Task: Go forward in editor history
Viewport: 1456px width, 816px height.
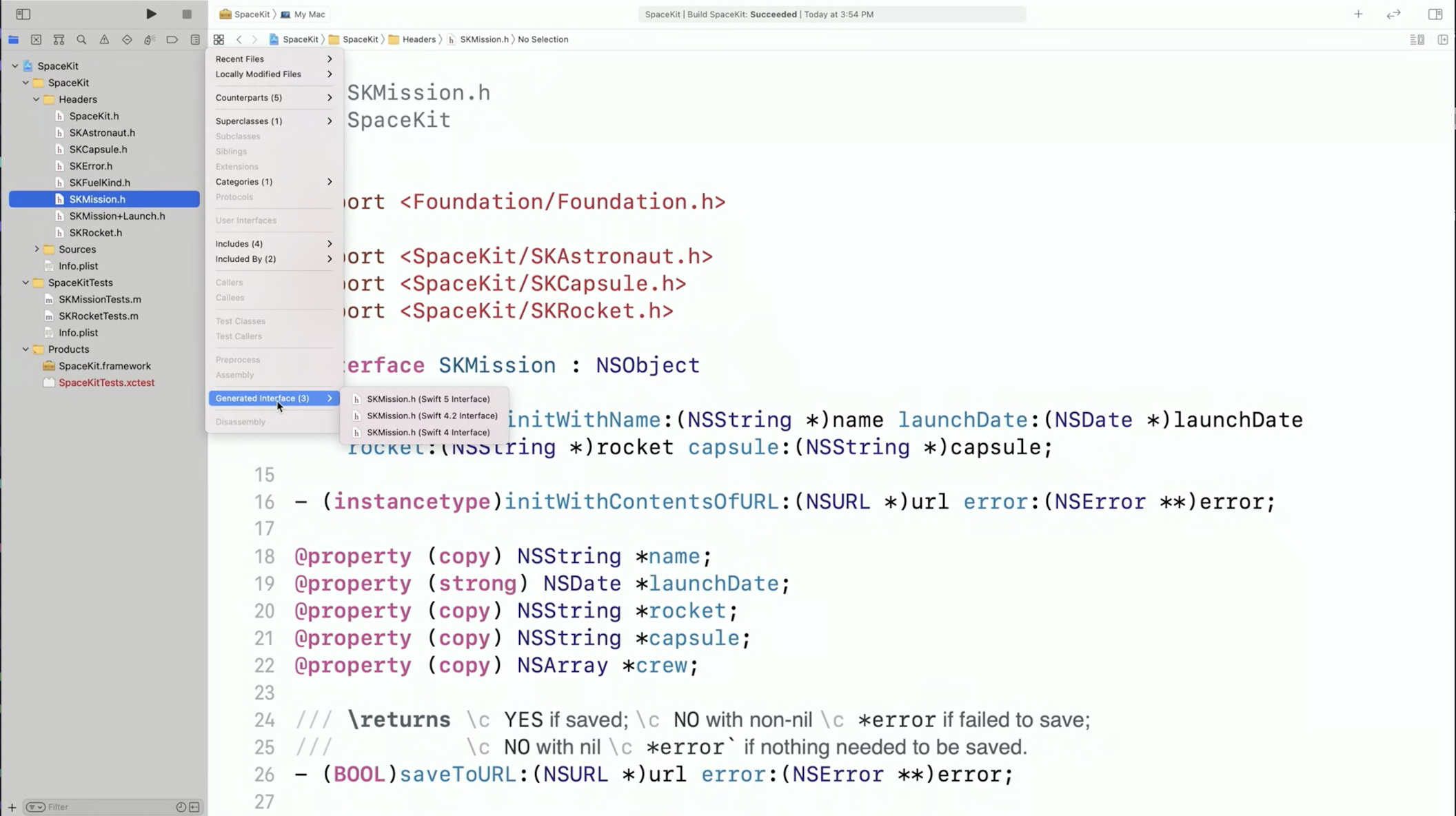Action: tap(254, 39)
